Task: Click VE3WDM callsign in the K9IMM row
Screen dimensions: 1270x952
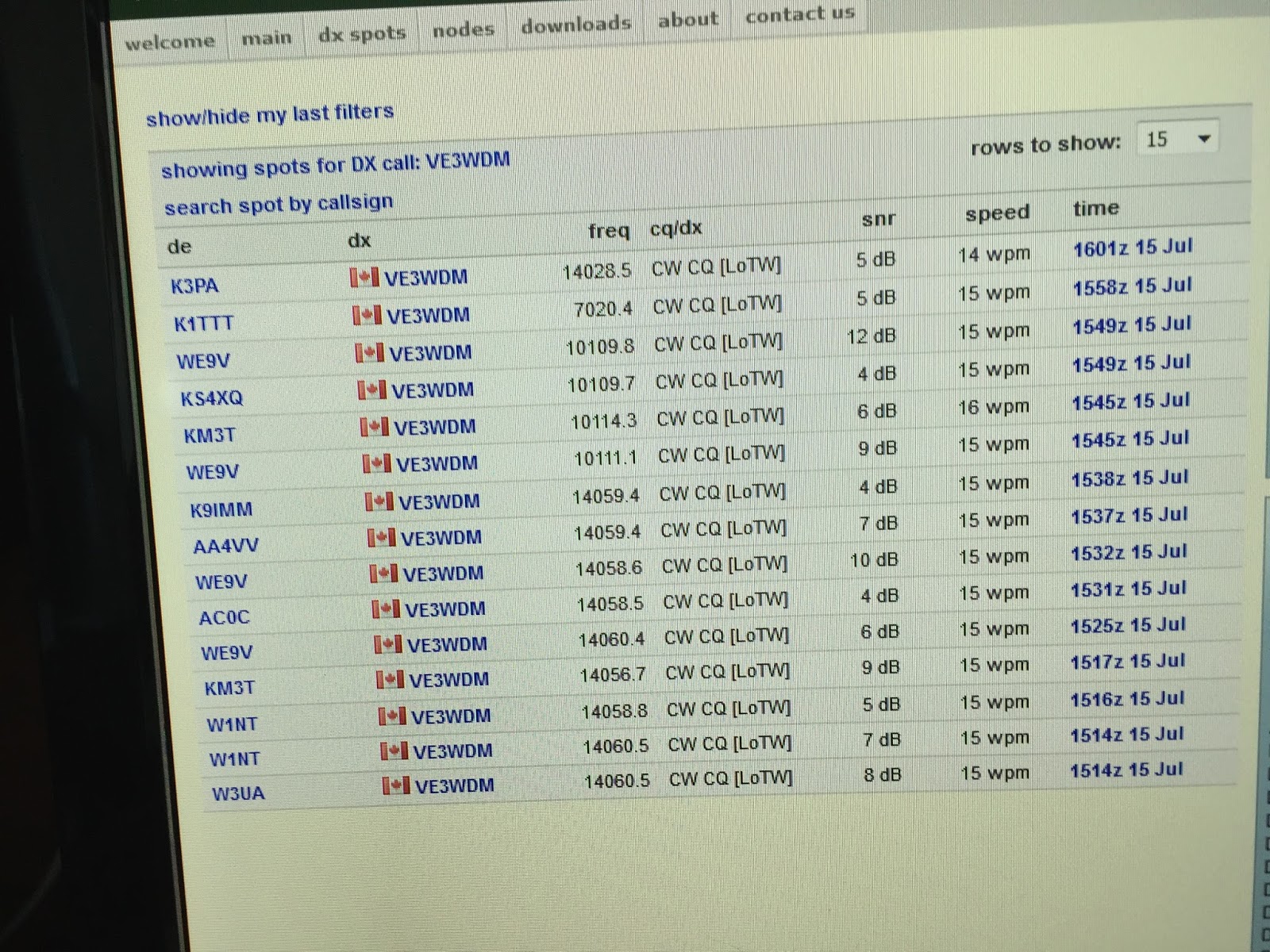Action: (x=441, y=501)
